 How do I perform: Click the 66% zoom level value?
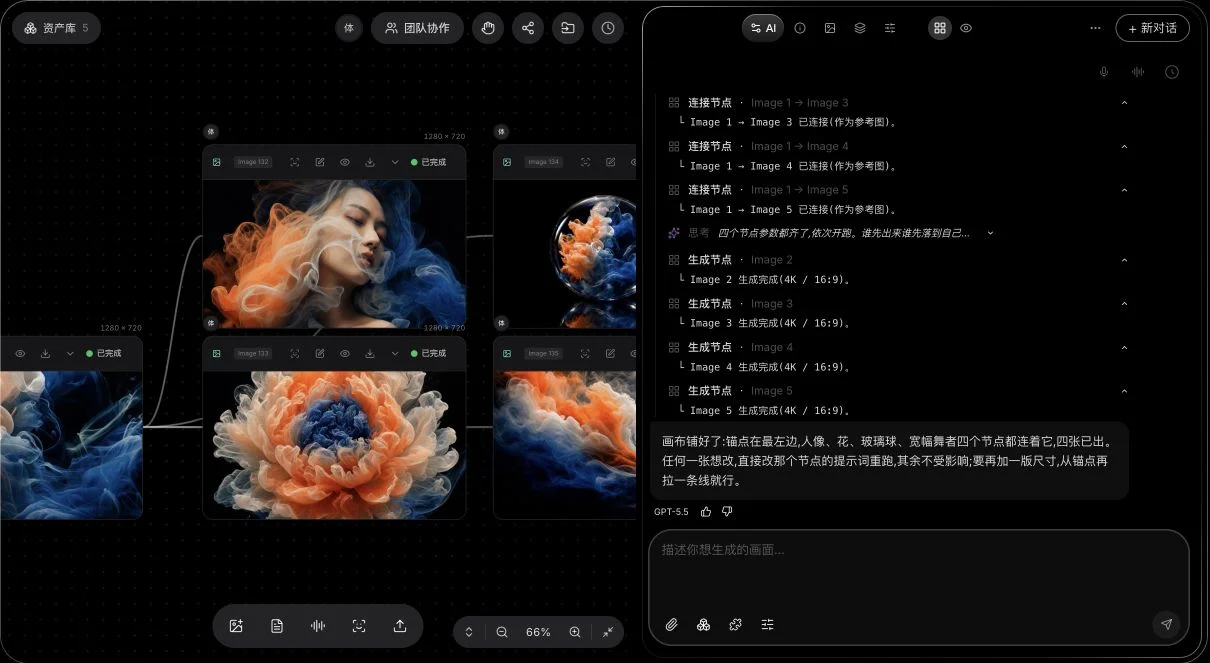point(538,632)
